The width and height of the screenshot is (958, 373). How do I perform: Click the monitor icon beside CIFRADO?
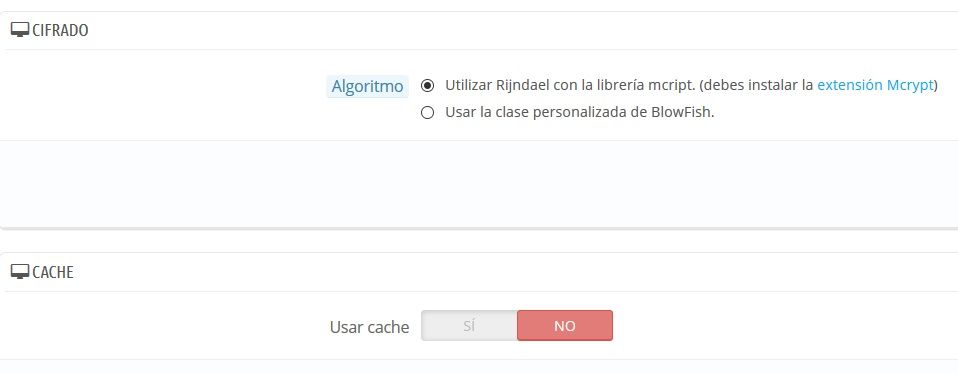click(x=20, y=30)
